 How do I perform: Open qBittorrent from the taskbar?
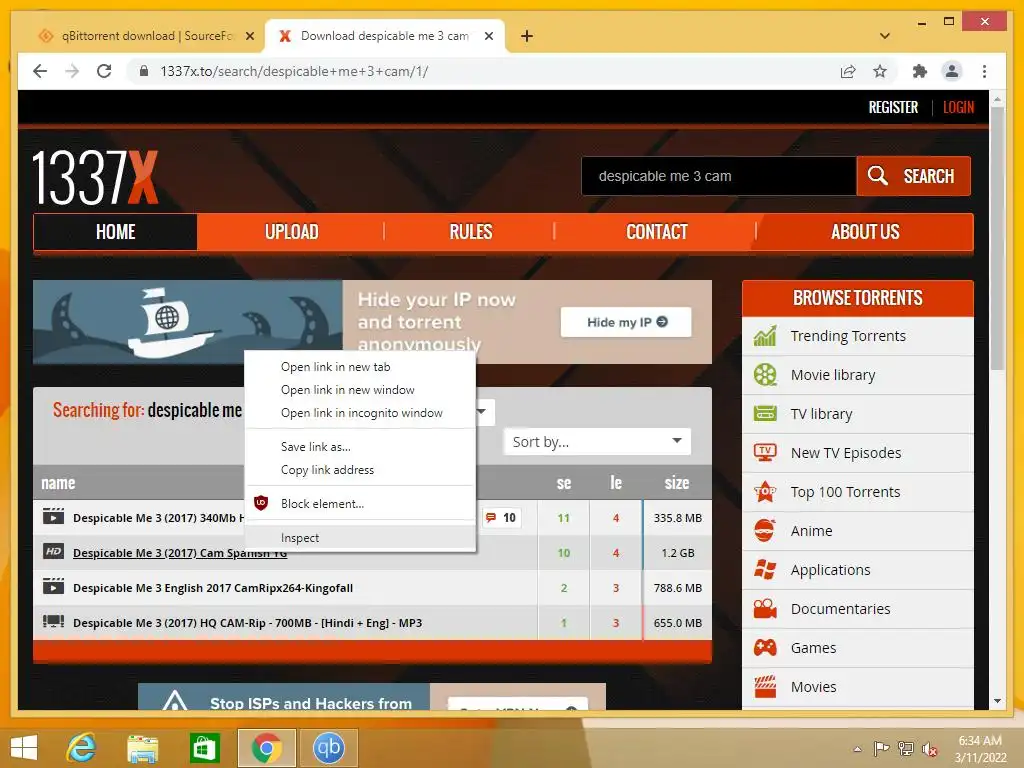point(328,748)
